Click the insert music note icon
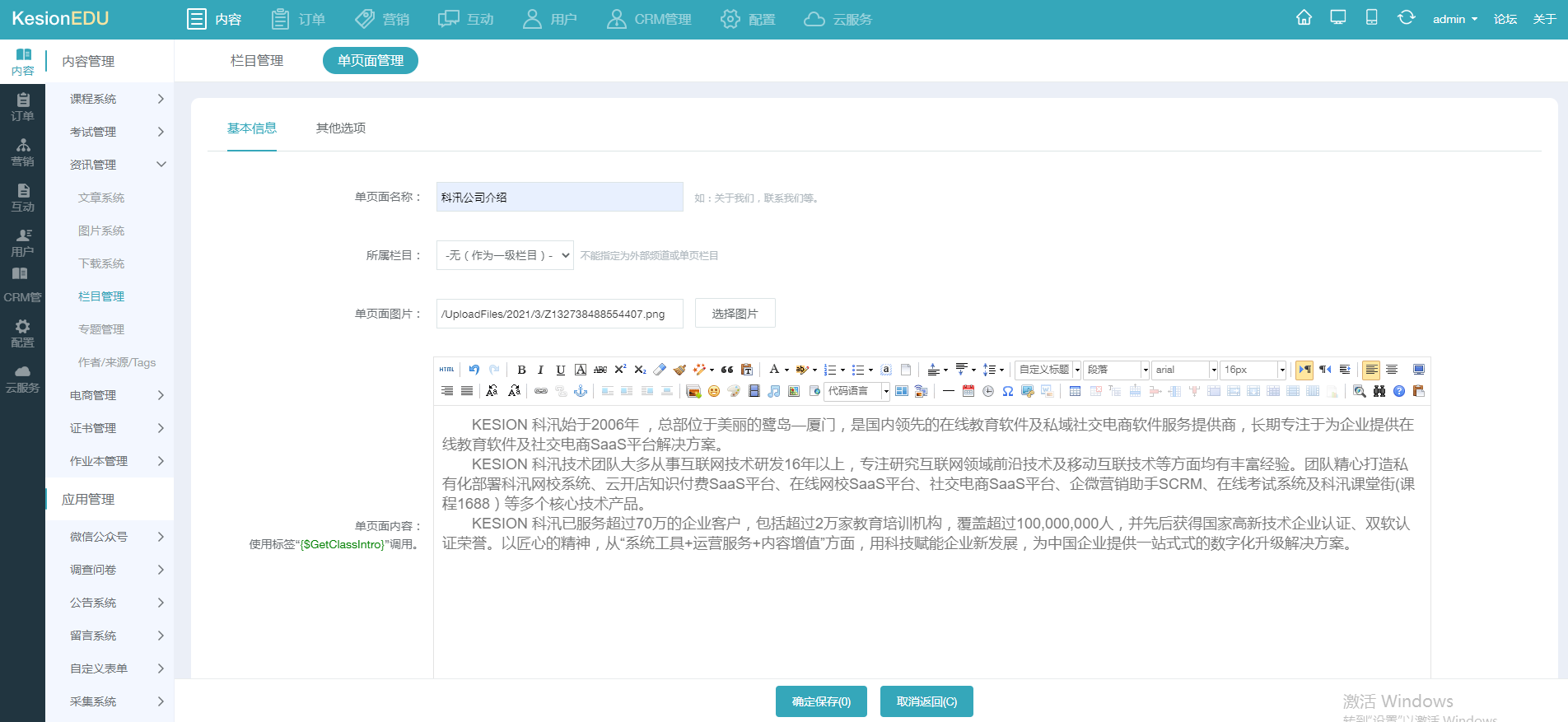Screen dimensions: 1568x722 click(773, 391)
